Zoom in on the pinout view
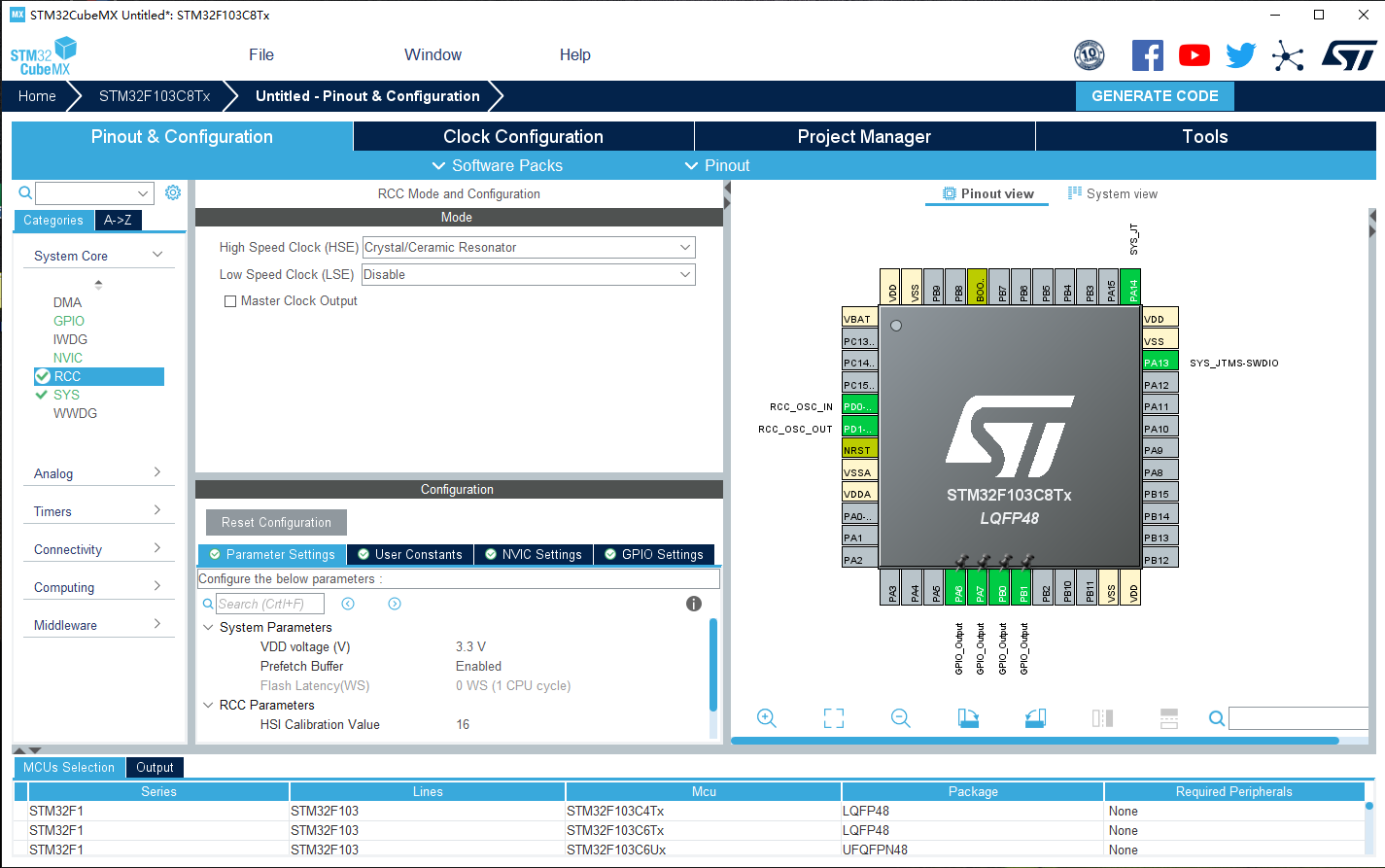This screenshot has width=1385, height=868. (767, 718)
